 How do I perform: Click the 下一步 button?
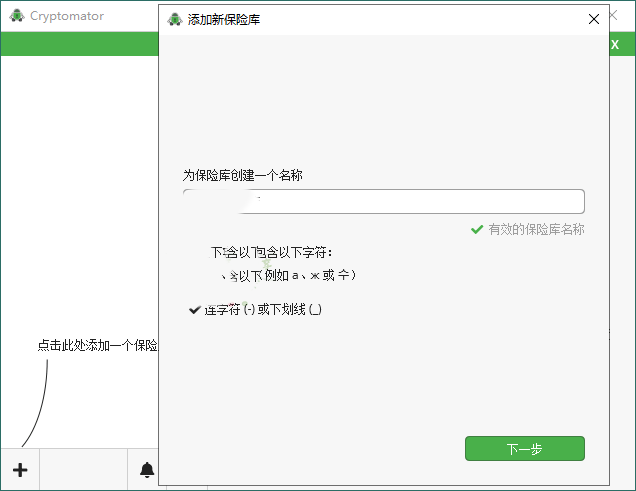(524, 448)
